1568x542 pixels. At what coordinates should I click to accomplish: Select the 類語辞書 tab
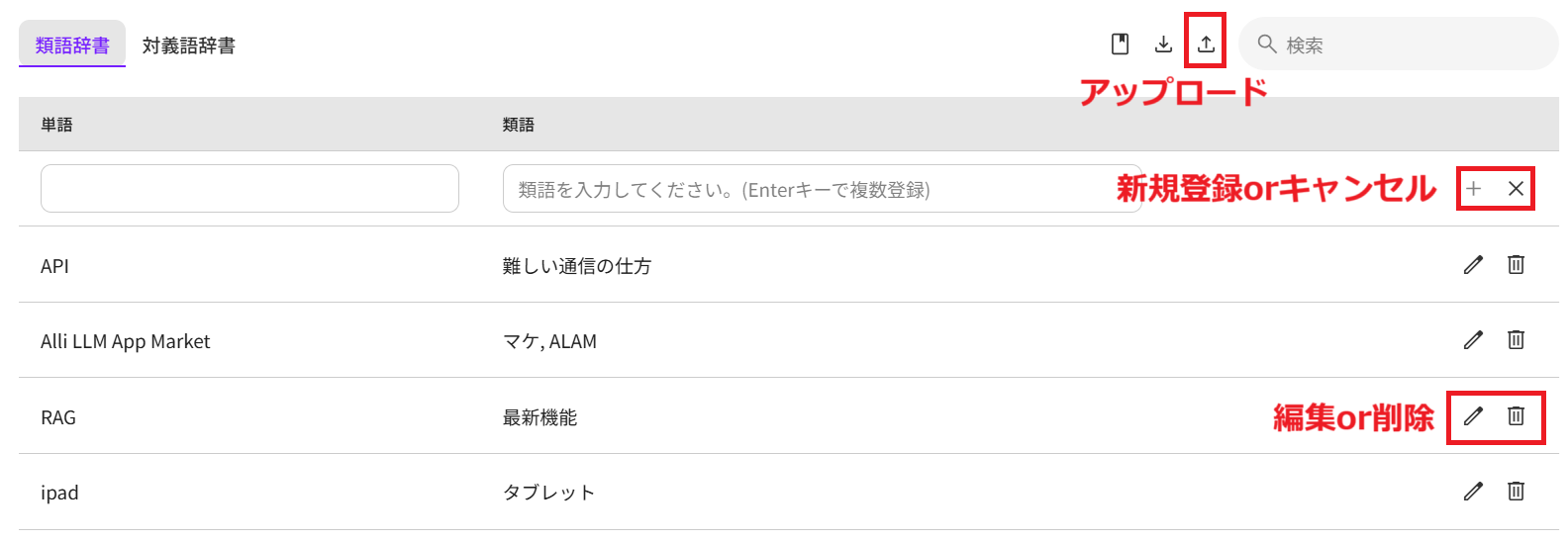click(72, 45)
